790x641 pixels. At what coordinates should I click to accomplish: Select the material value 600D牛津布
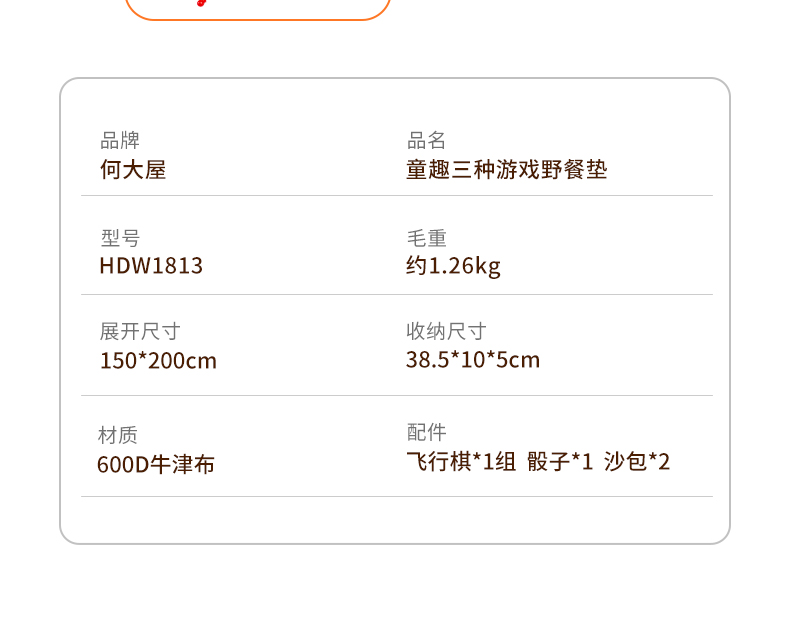tap(156, 464)
